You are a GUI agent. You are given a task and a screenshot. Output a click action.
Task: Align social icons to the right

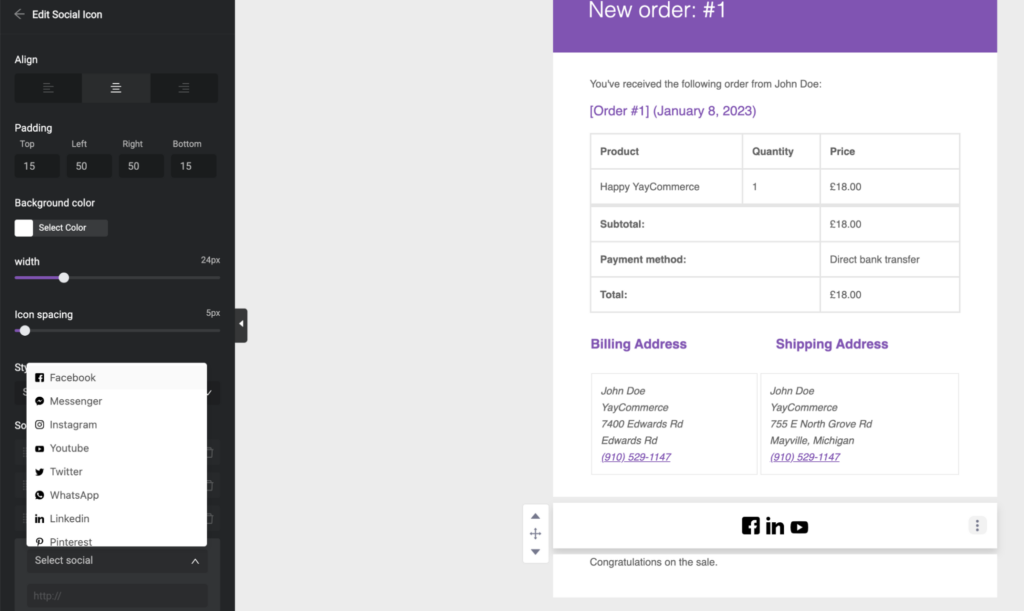[184, 88]
